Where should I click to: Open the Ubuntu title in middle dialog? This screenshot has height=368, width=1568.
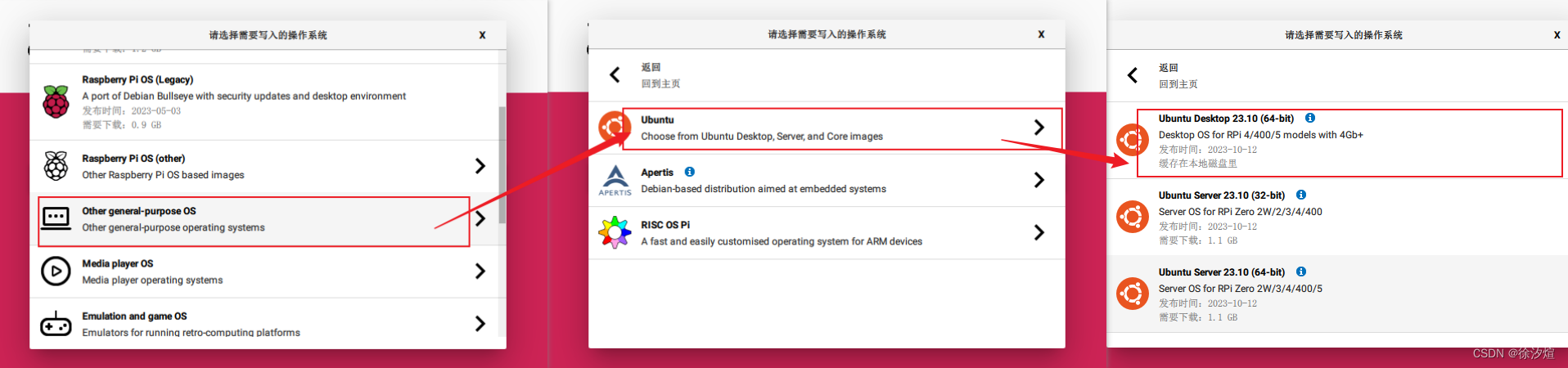657,119
